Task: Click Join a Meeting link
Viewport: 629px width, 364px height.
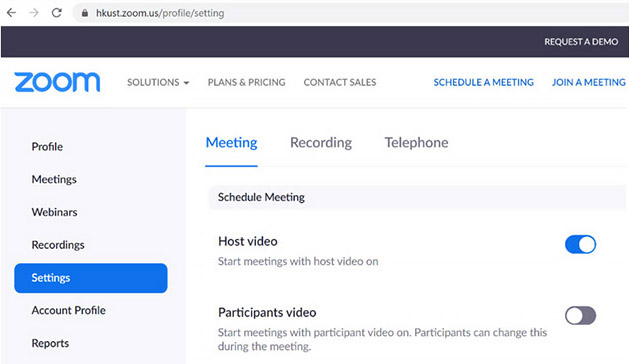Action: click(x=588, y=82)
